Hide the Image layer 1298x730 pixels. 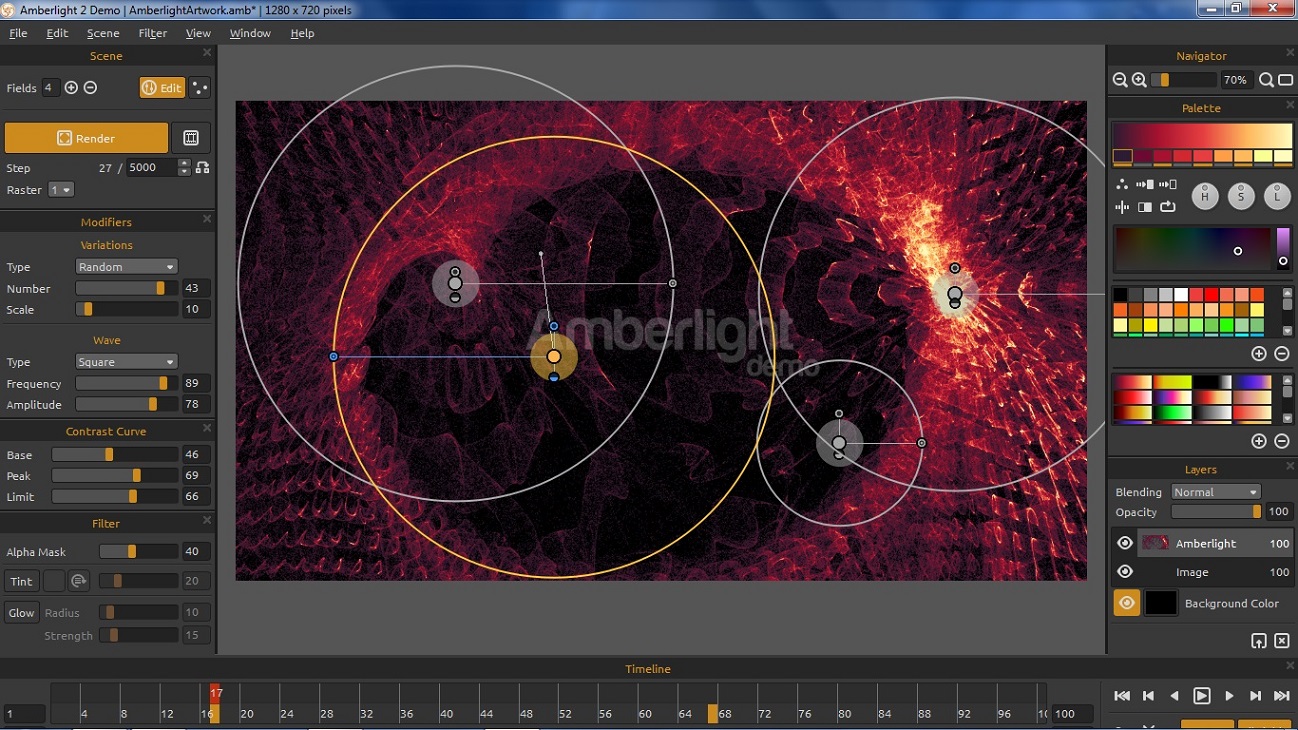[x=1125, y=572]
